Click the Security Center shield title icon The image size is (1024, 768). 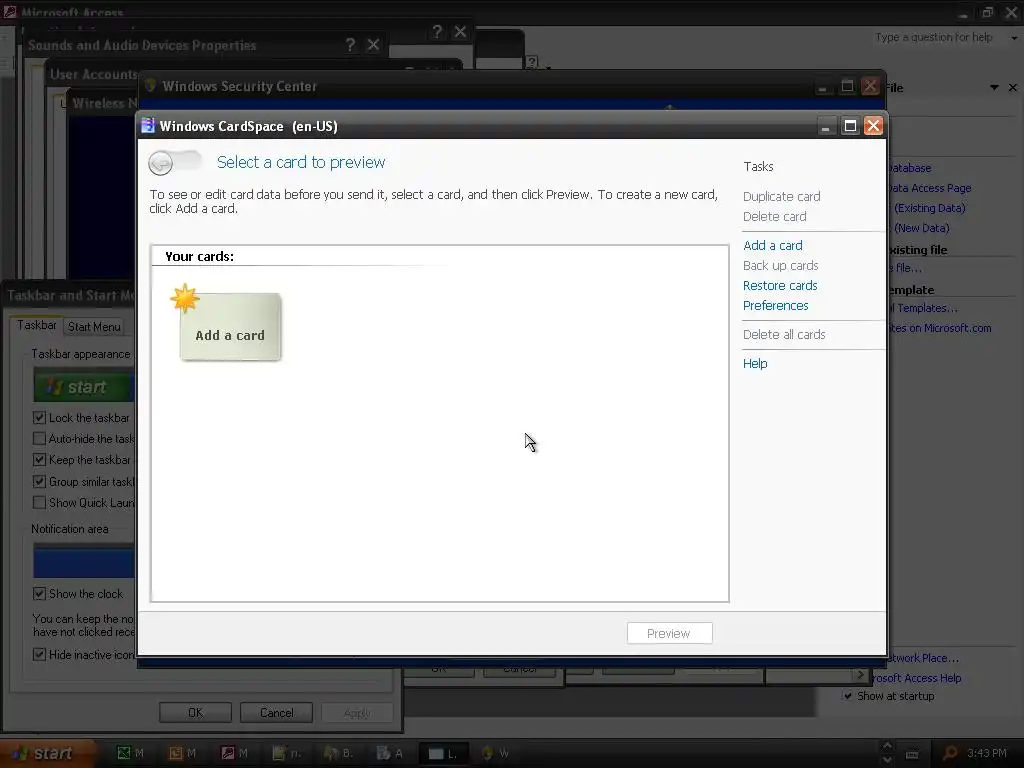coord(151,86)
